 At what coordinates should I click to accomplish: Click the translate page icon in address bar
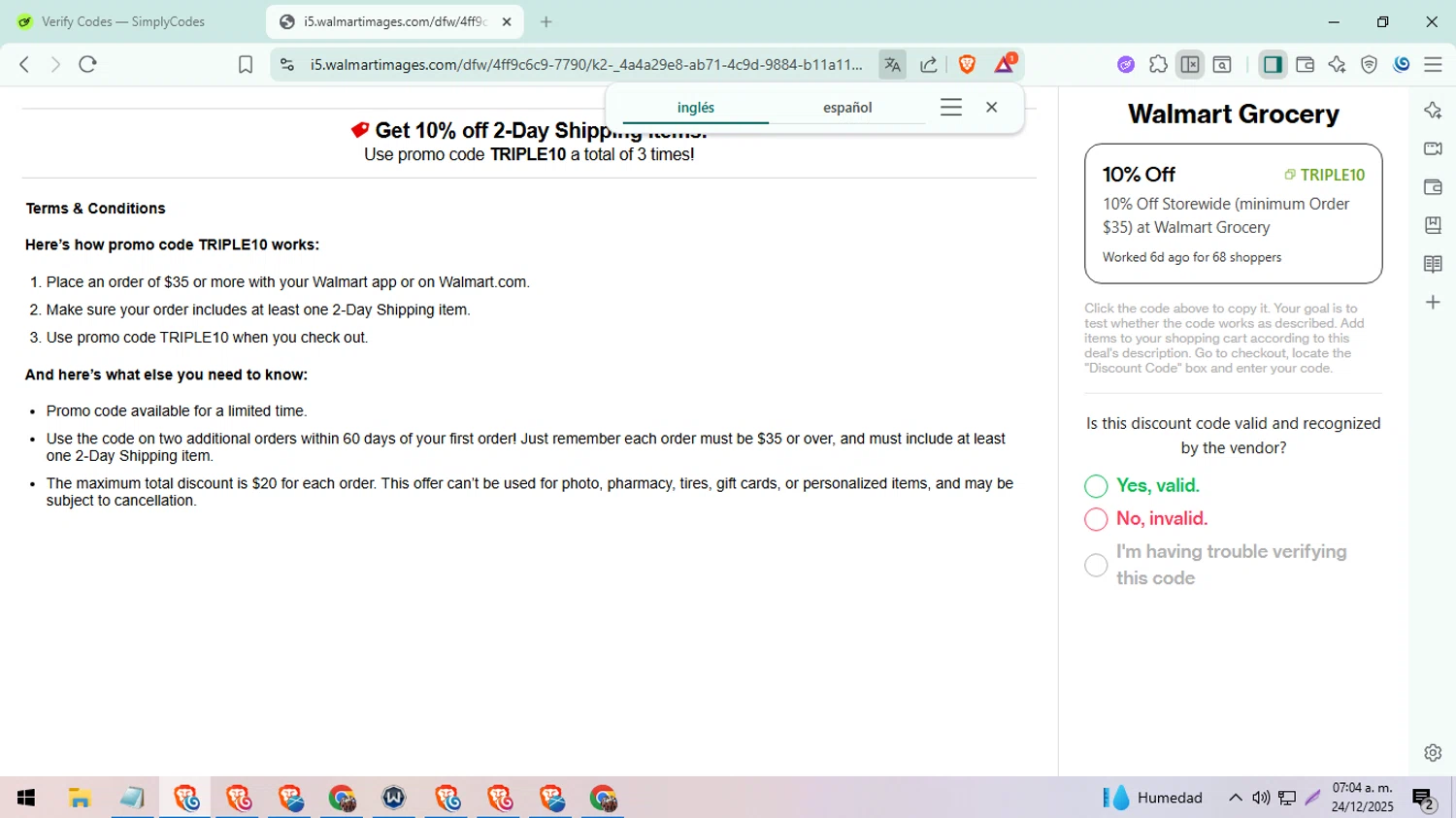[x=892, y=64]
